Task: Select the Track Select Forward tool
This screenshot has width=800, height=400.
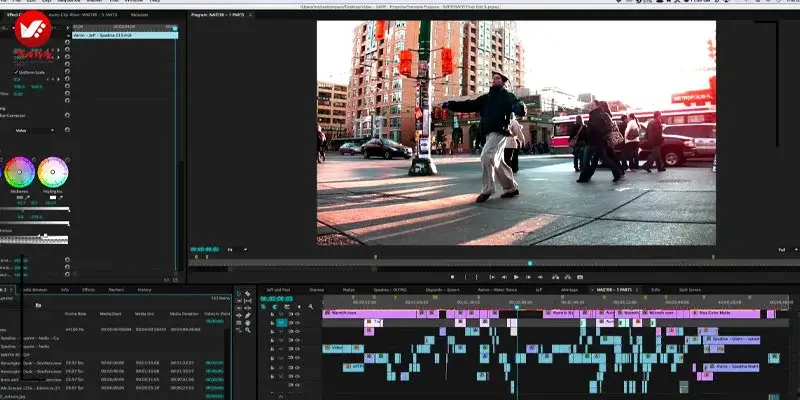Action: tap(239, 301)
